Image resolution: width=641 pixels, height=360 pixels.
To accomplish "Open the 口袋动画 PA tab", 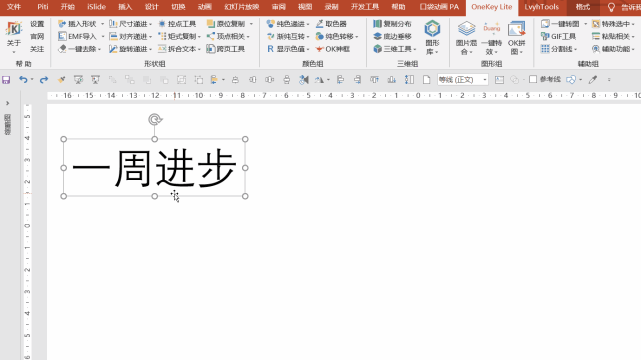I will point(439,7).
